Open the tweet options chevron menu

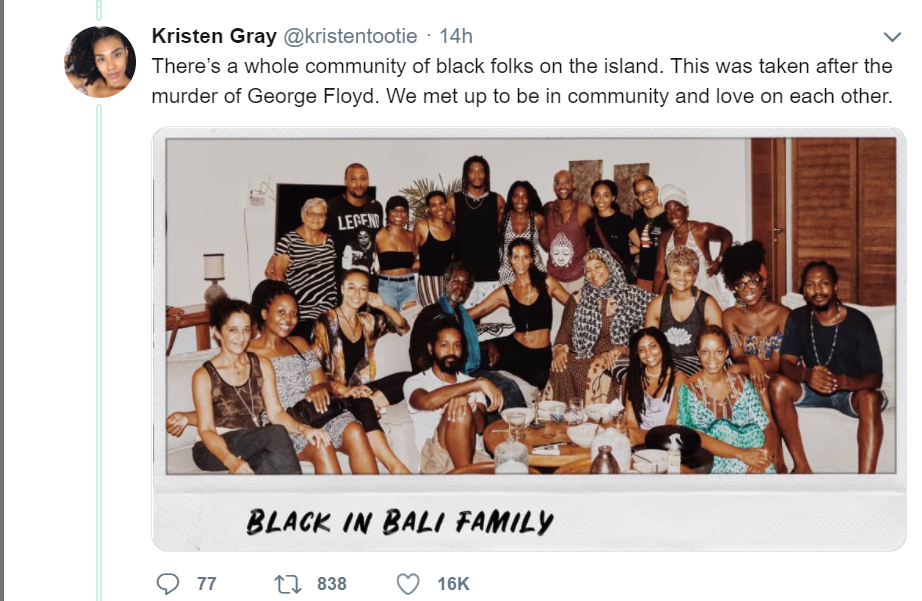tap(892, 37)
